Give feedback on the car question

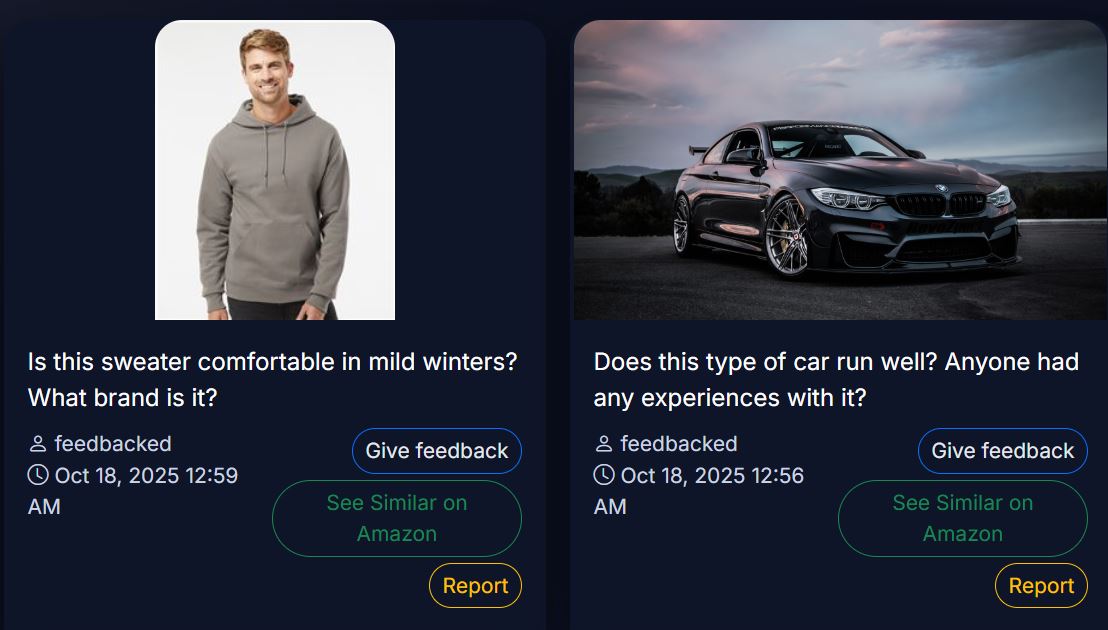(1003, 451)
